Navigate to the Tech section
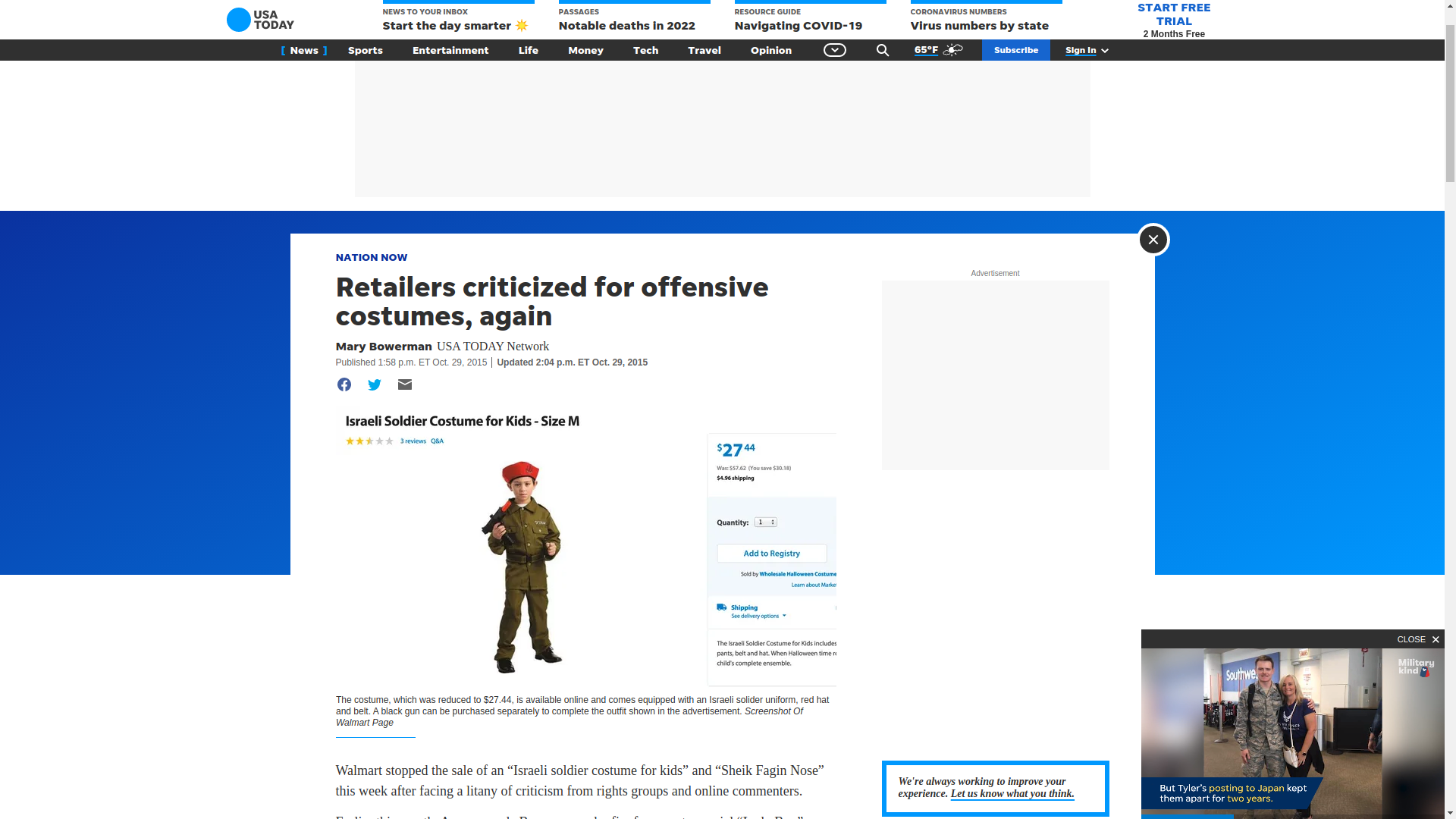This screenshot has height=819, width=1456. coord(646,50)
